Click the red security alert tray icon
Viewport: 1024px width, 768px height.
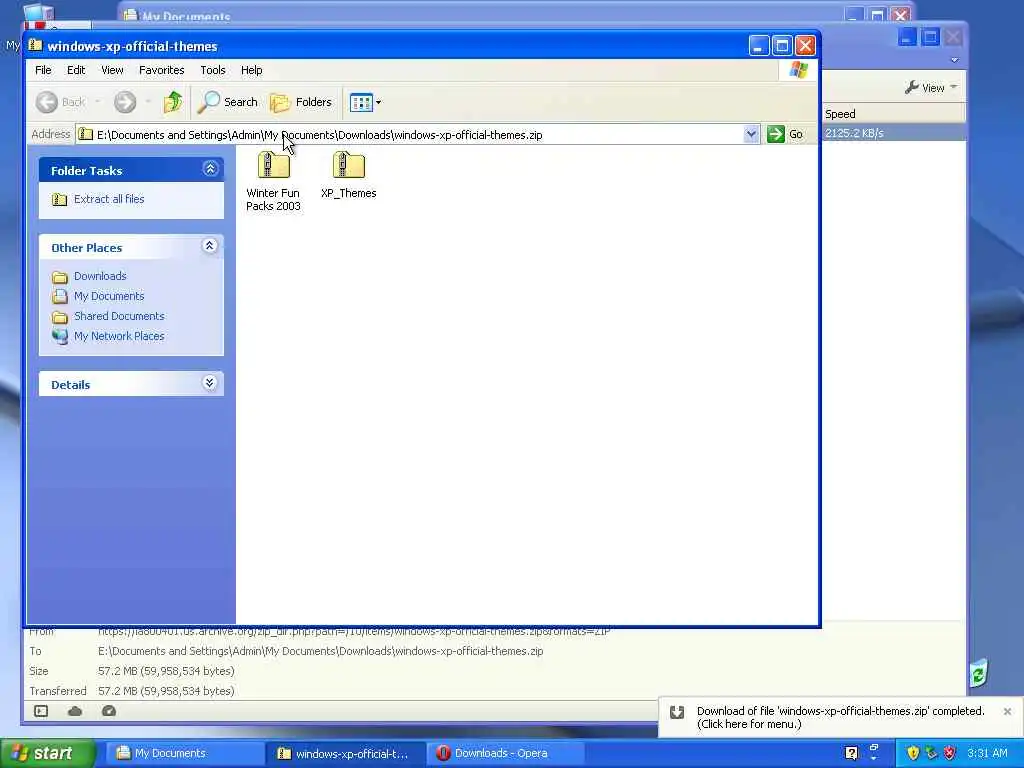(950, 753)
